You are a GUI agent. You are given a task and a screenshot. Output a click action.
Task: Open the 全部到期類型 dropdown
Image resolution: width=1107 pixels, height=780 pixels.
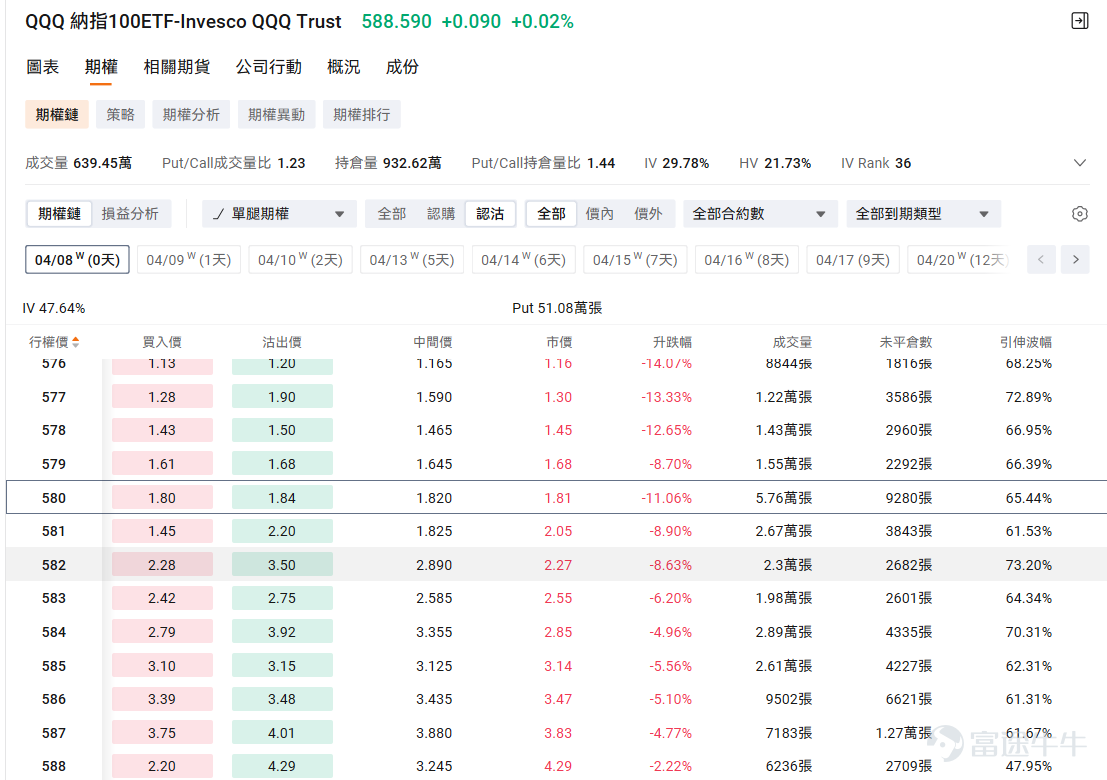tap(923, 214)
